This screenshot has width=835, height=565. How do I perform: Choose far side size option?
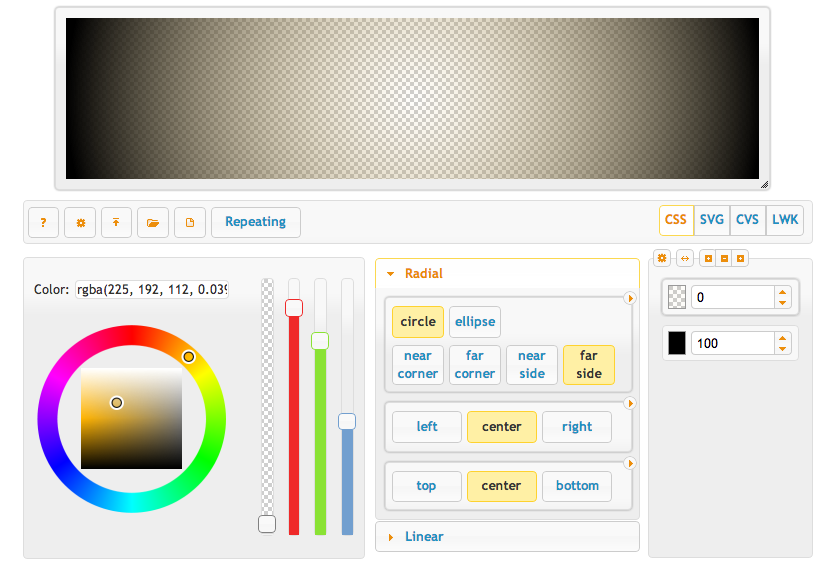[588, 365]
